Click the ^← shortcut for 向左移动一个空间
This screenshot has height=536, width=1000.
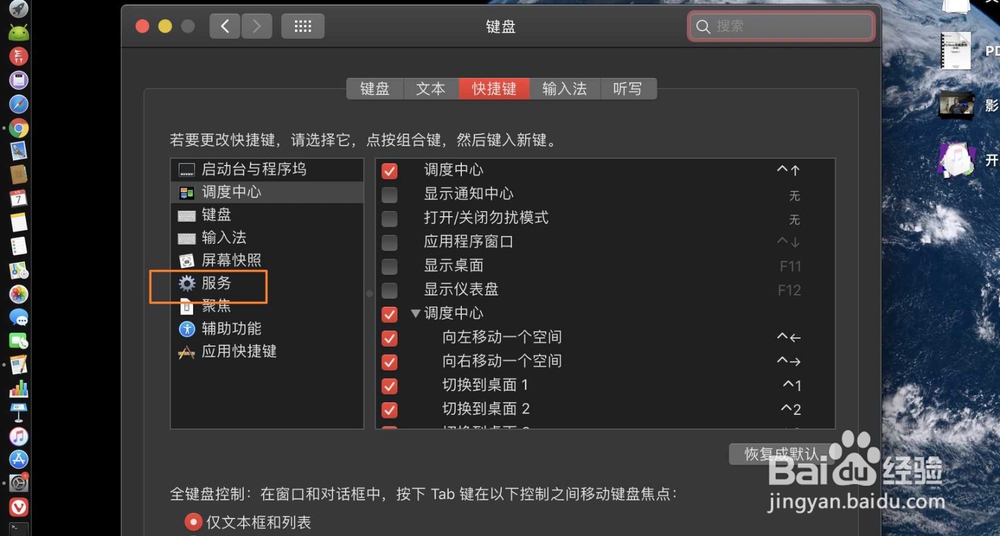point(789,338)
